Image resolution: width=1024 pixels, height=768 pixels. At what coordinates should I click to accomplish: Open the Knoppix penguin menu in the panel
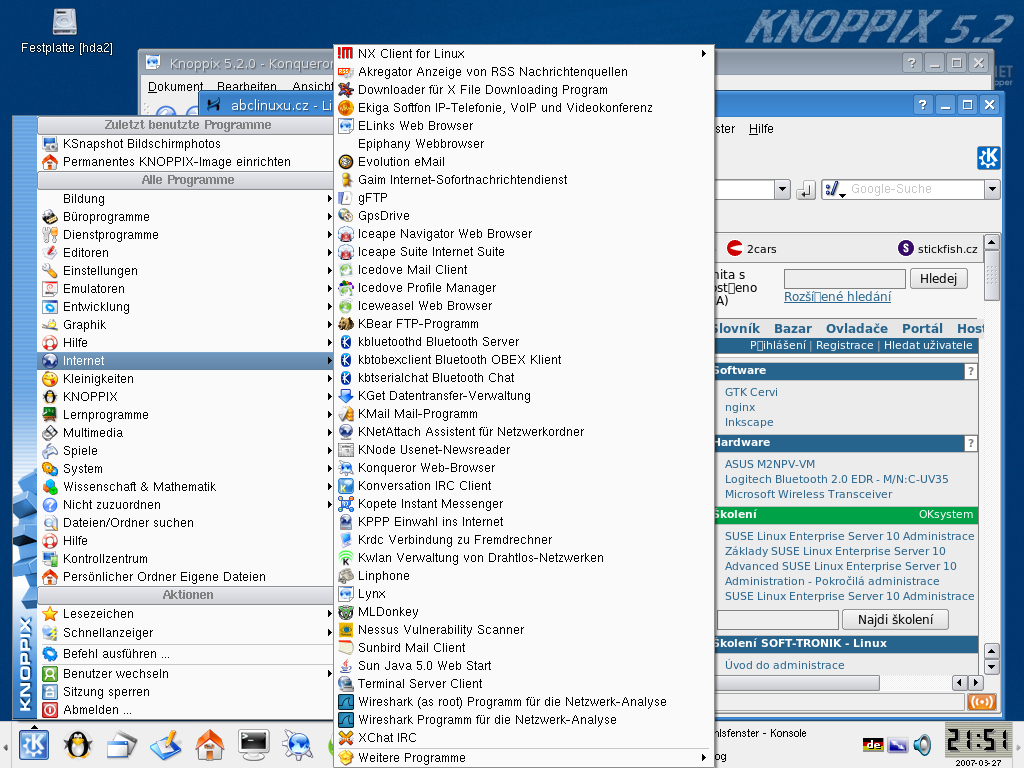[x=77, y=744]
